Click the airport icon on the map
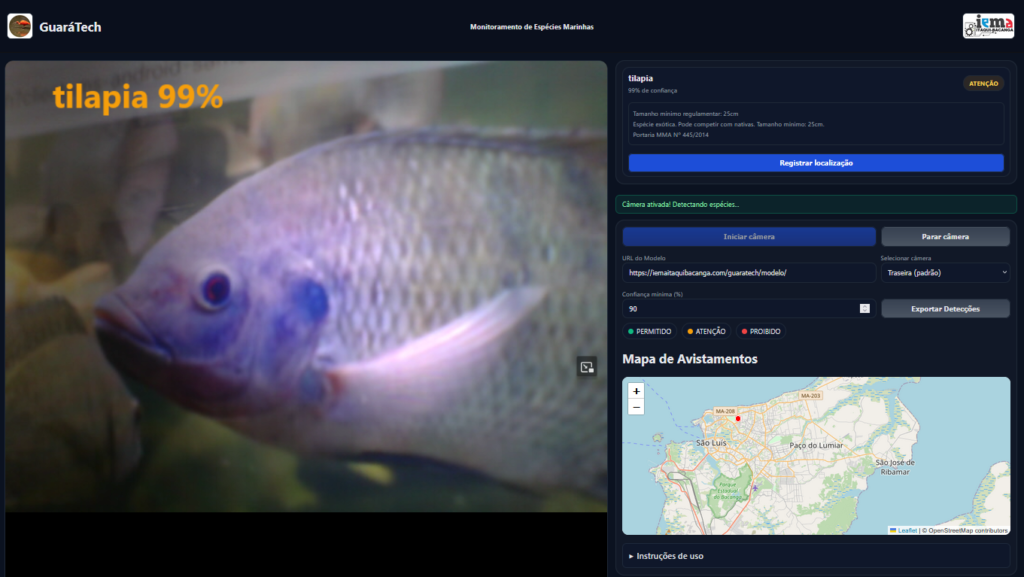 point(755,488)
